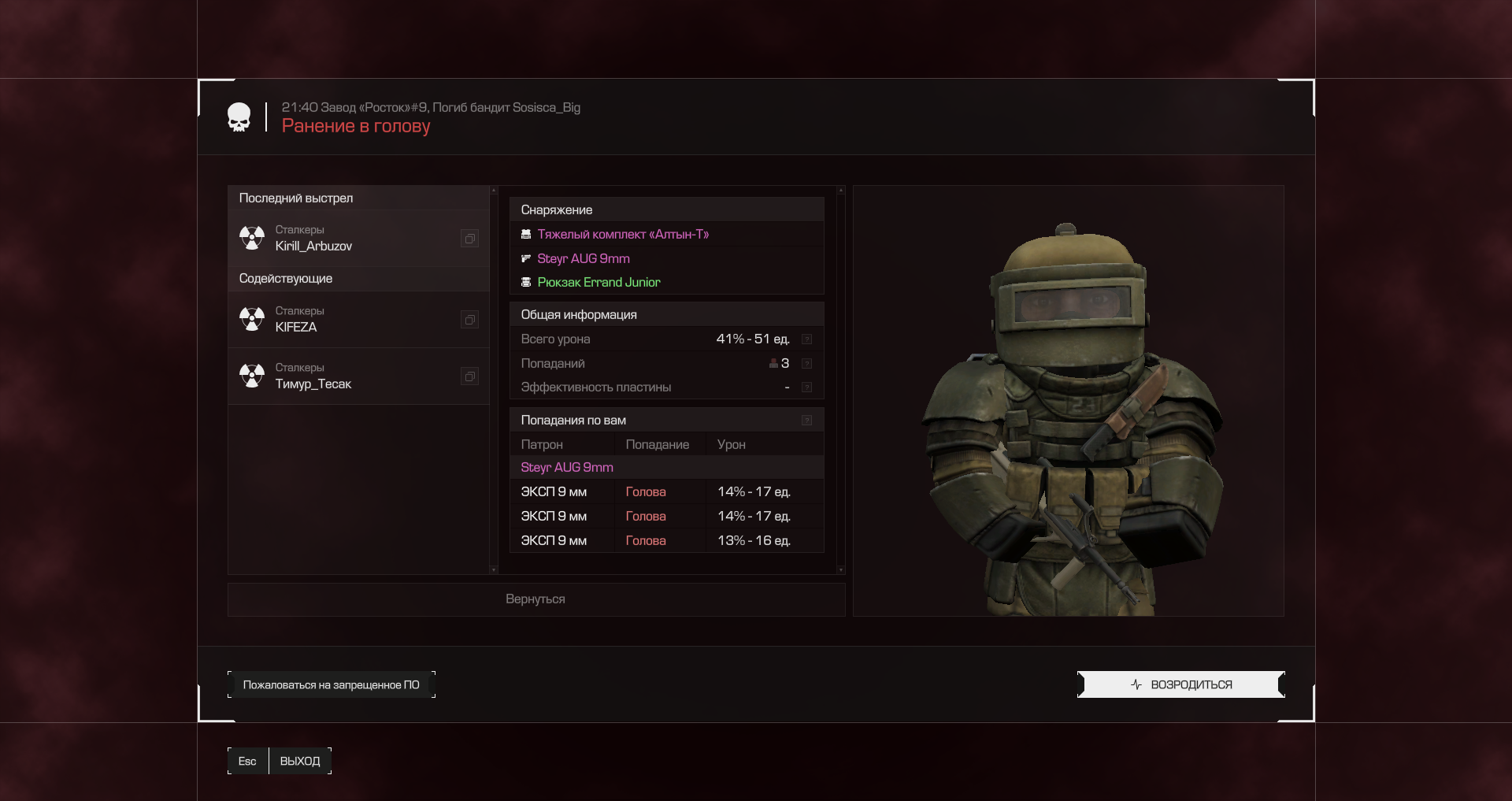Click the backpack icon beside Errand Junior
The width and height of the screenshot is (1512, 801).
click(526, 282)
